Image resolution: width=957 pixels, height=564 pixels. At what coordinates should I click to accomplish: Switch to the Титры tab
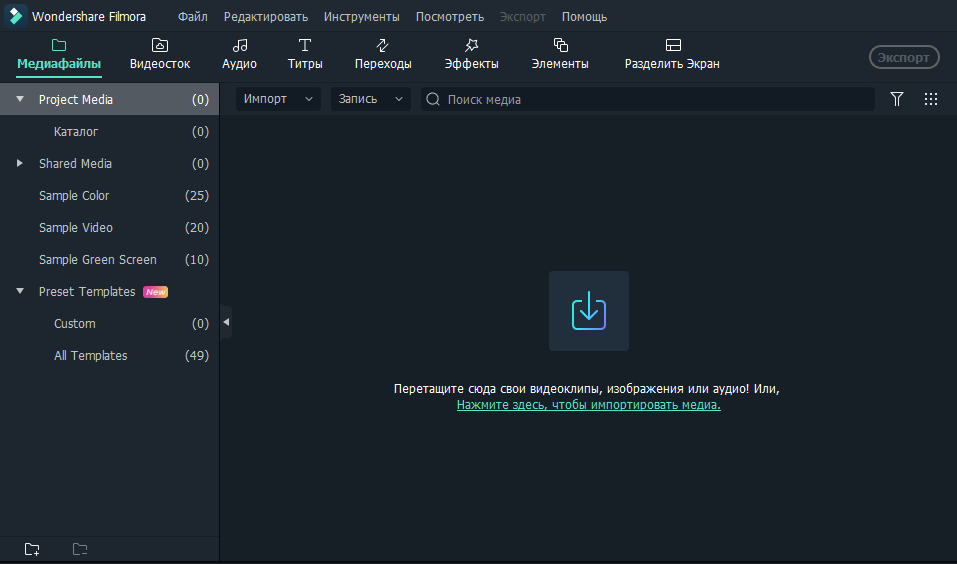305,55
